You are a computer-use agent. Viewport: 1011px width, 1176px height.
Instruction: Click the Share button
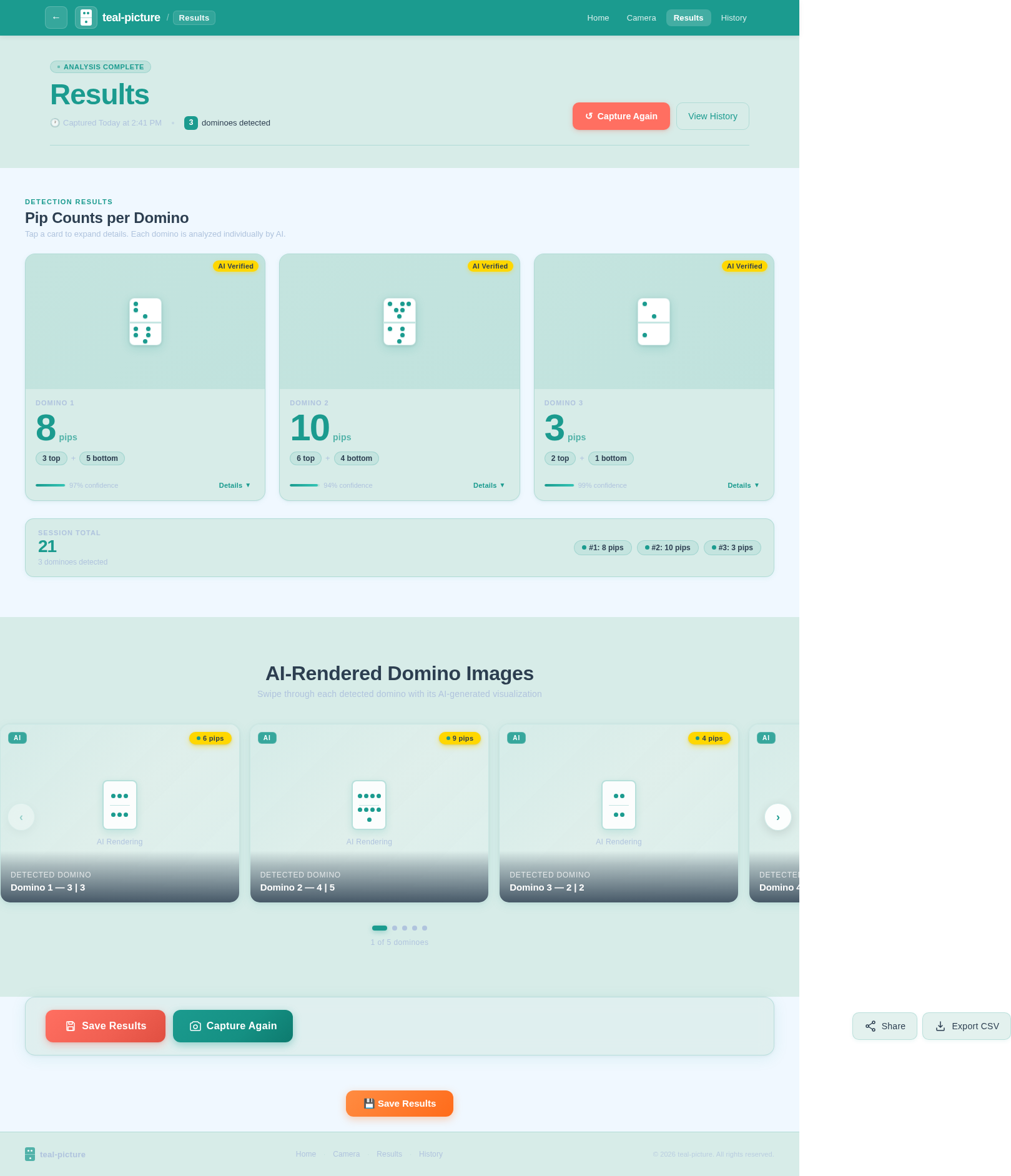[885, 1026]
